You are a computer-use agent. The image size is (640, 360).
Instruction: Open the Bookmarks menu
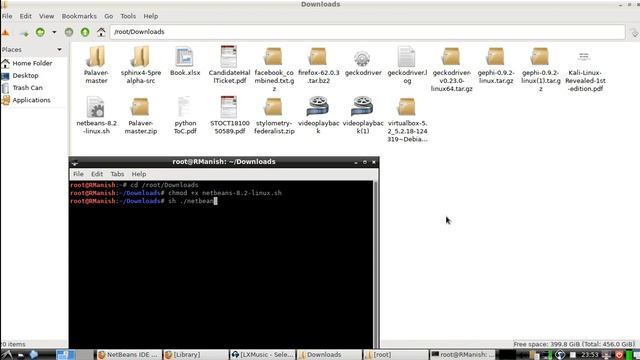(79, 16)
